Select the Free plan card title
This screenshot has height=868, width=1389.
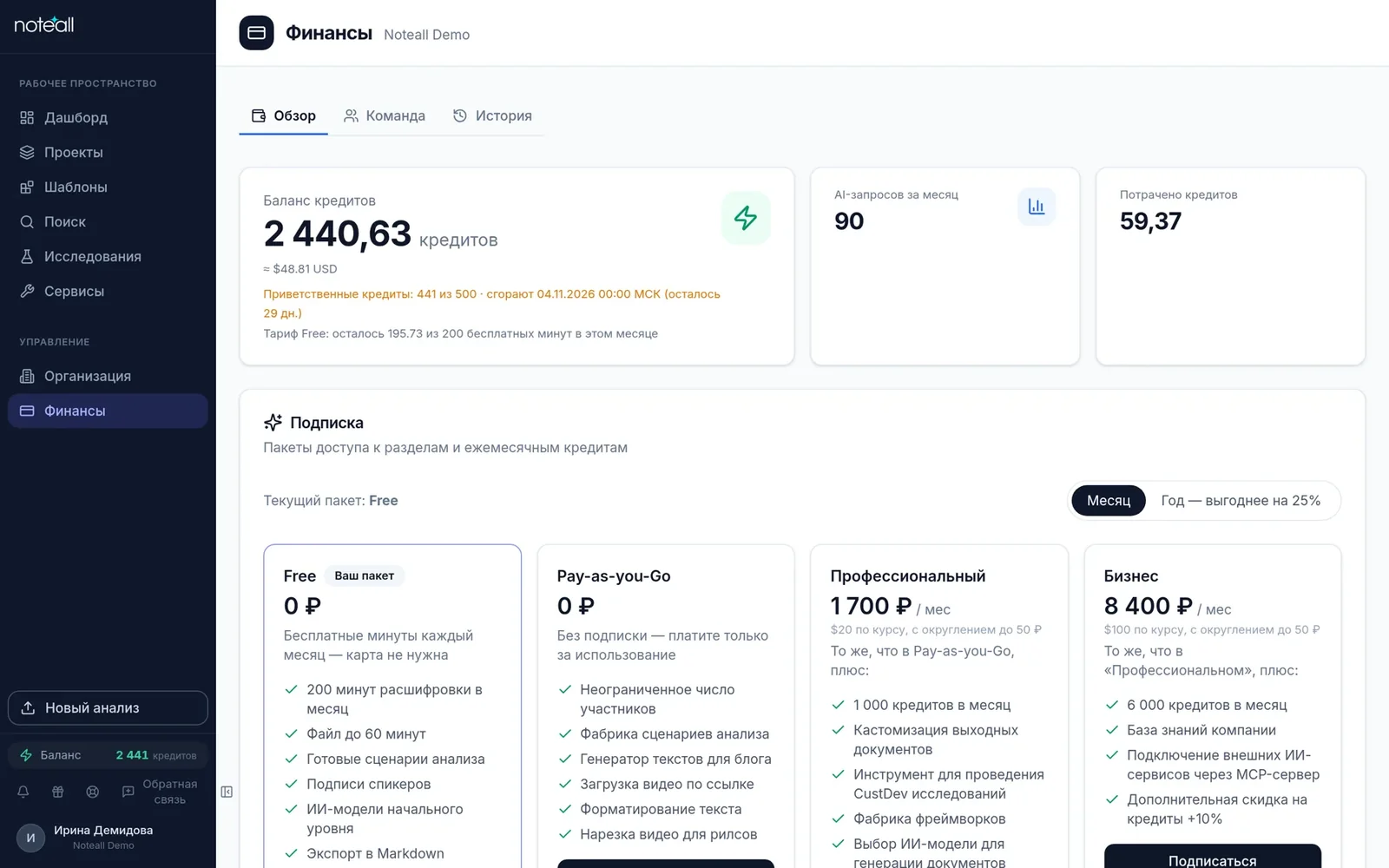300,575
